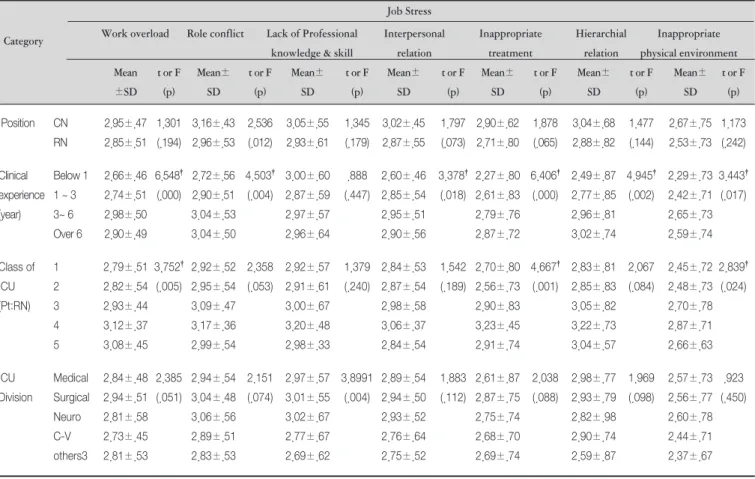Click Position physical environment t value "1.173"
Viewport: 755px width, 479px height.
[733, 123]
